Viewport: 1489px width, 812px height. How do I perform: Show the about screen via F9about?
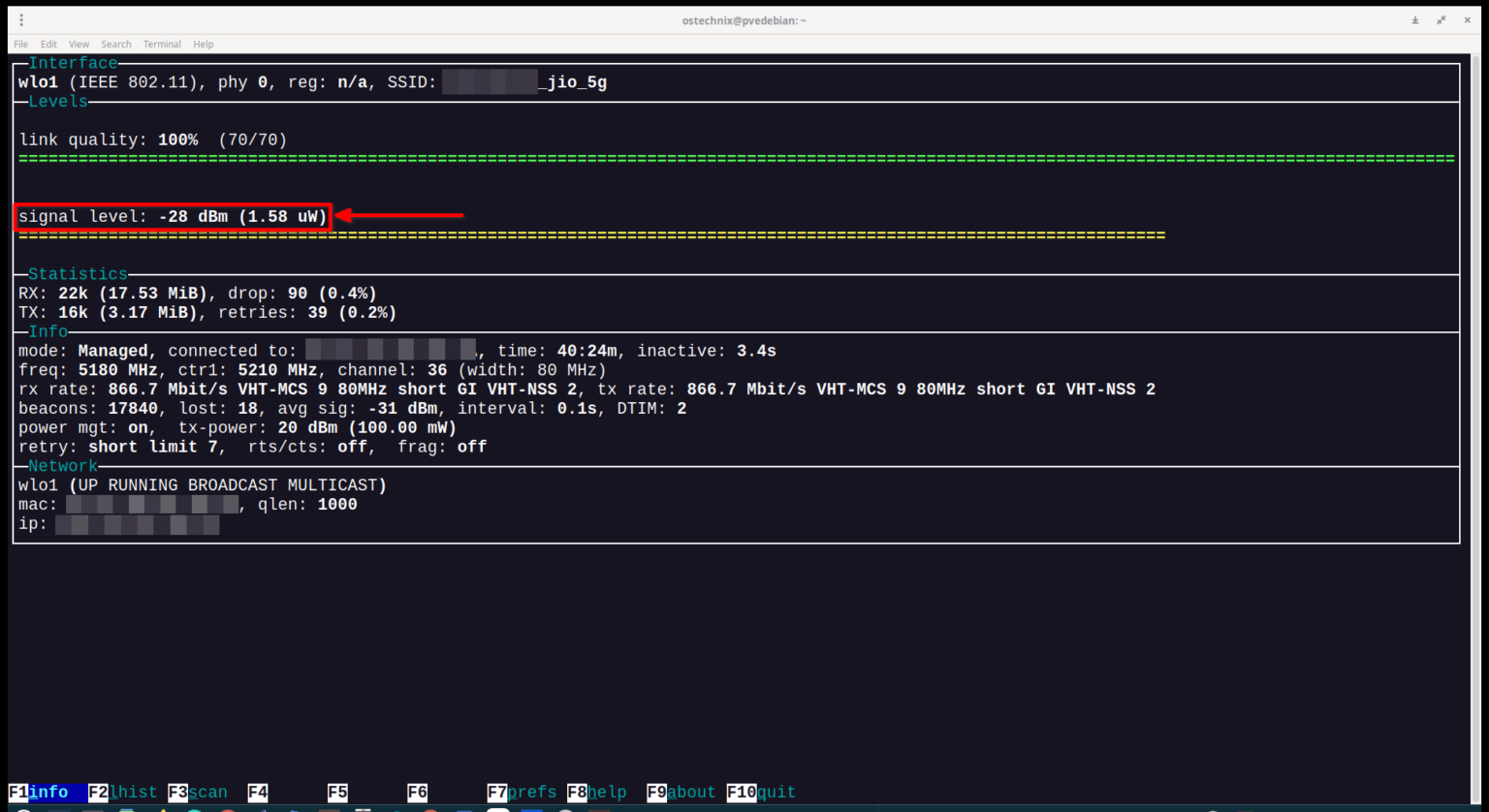point(681,792)
